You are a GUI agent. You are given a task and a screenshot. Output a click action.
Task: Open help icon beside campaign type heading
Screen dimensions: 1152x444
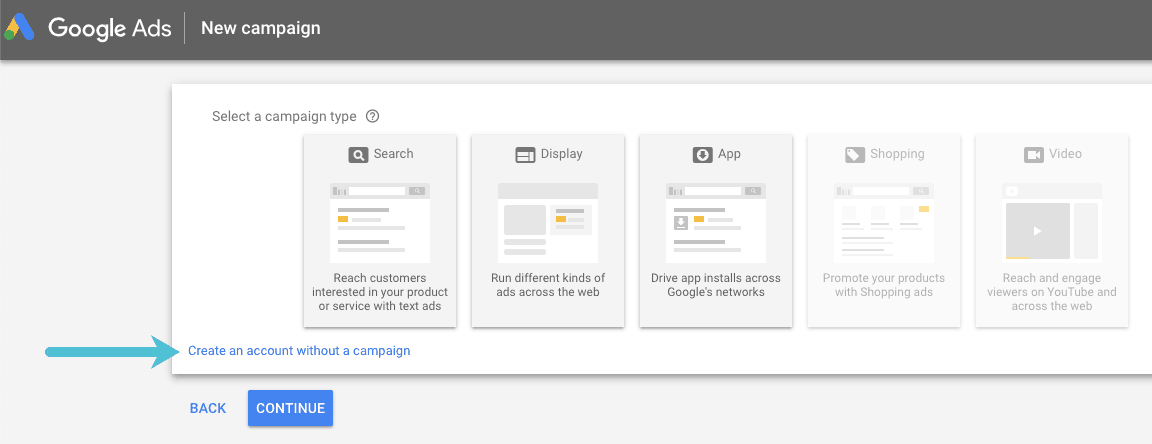[372, 116]
